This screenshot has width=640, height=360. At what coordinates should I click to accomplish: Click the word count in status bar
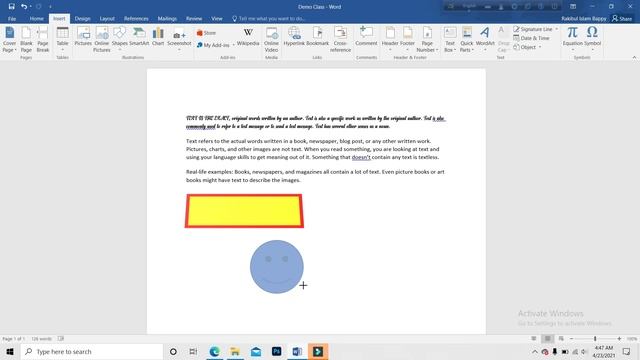[x=42, y=339]
